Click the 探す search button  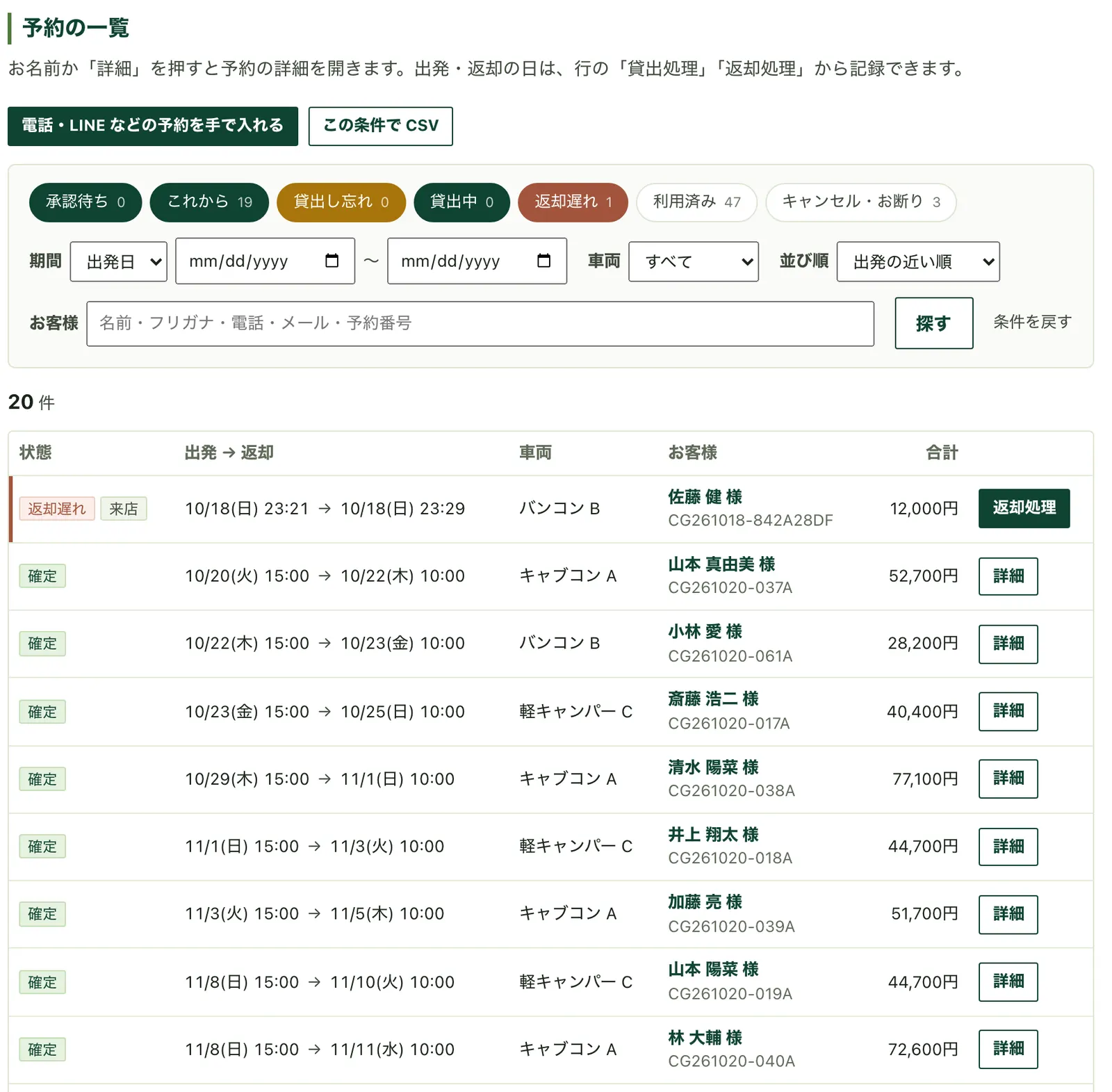[x=933, y=323]
